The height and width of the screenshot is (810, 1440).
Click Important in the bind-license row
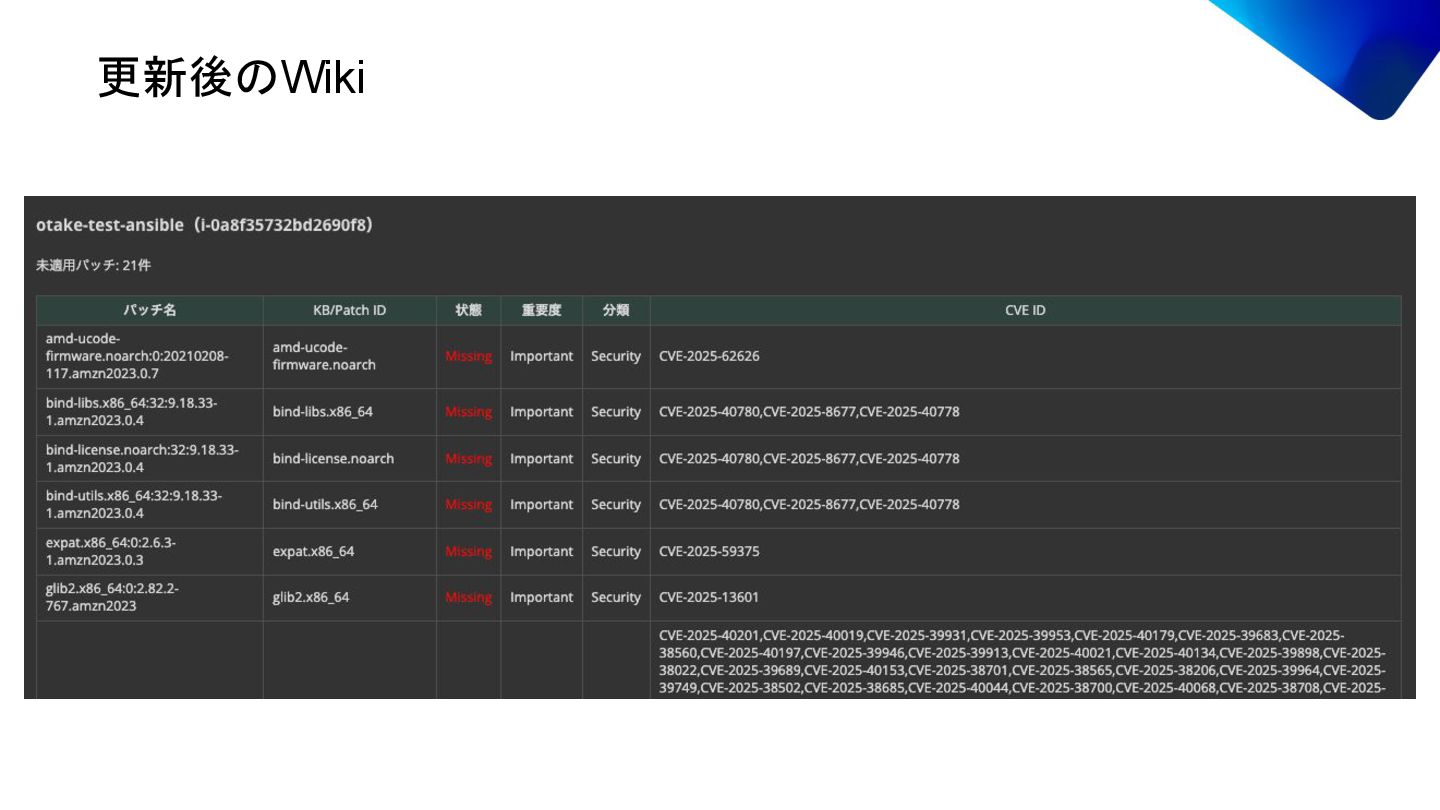pos(541,458)
